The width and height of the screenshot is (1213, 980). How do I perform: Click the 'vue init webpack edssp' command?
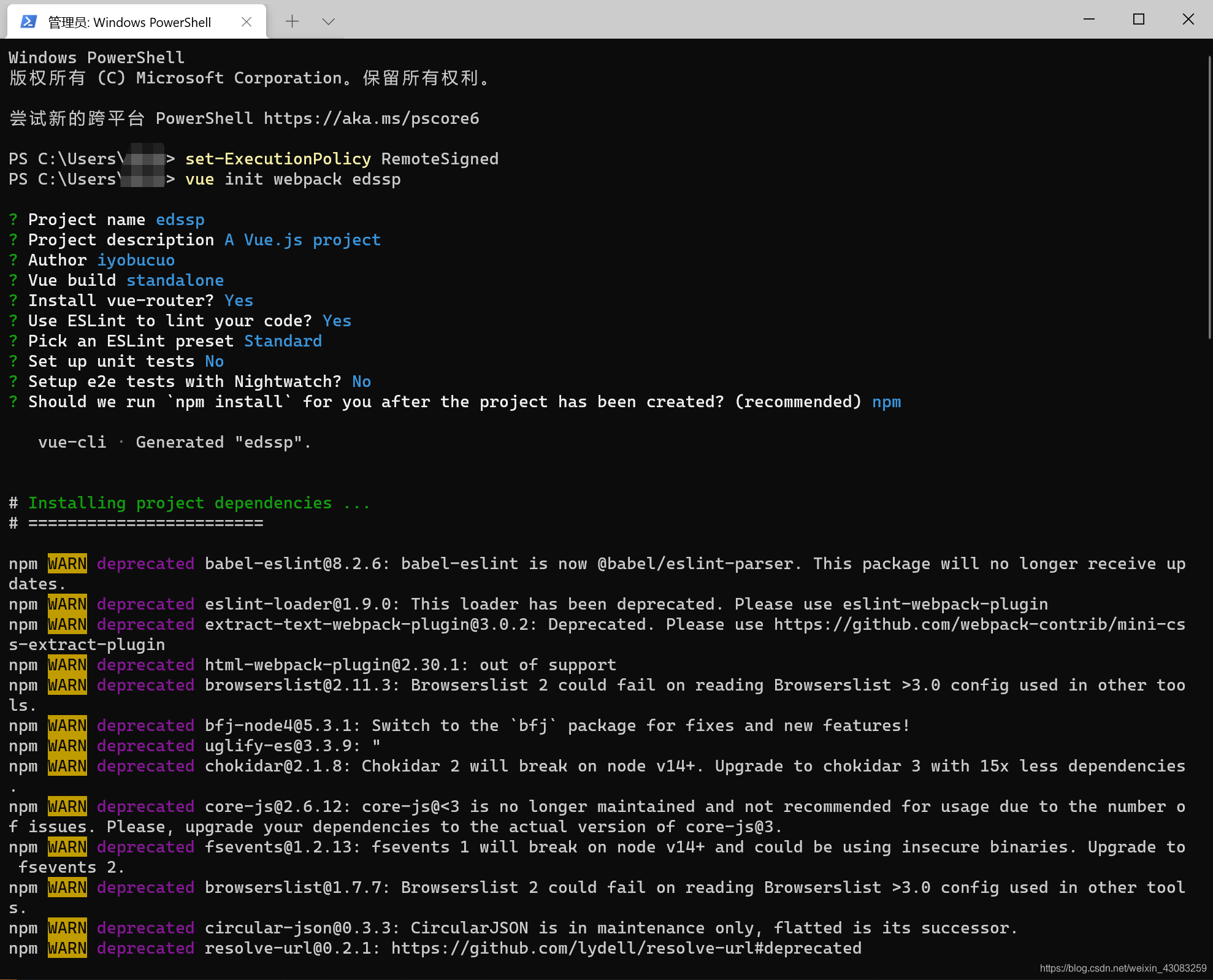(x=293, y=179)
